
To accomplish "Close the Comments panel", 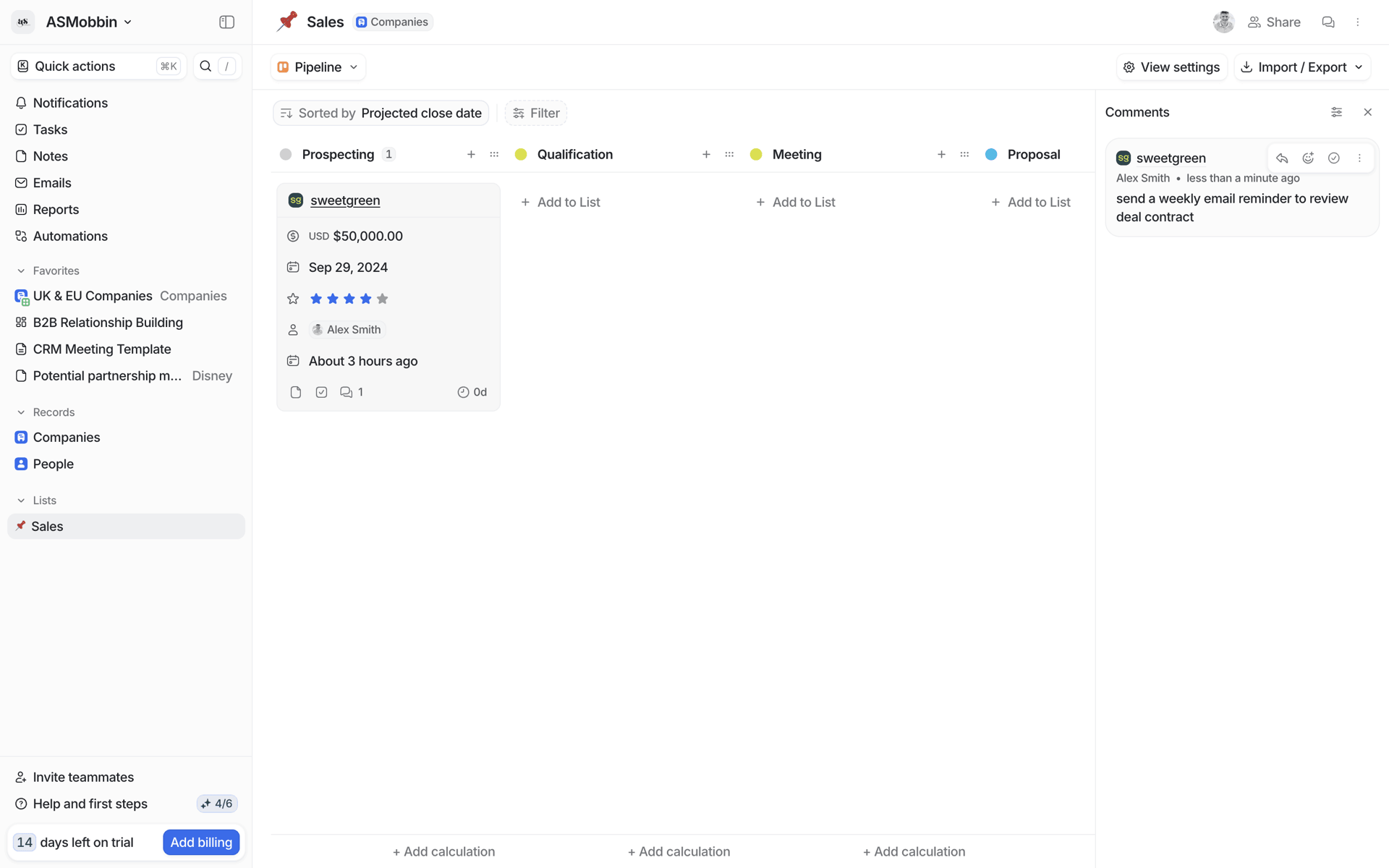I will point(1367,112).
